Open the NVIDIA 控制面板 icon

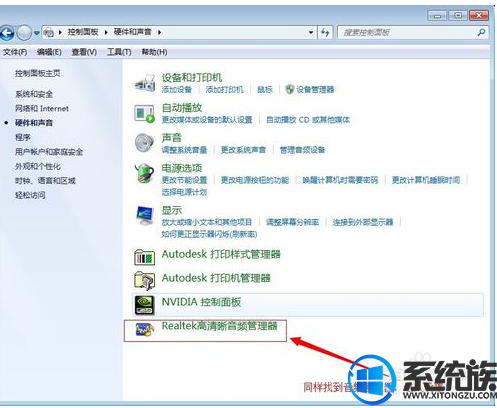144,305
